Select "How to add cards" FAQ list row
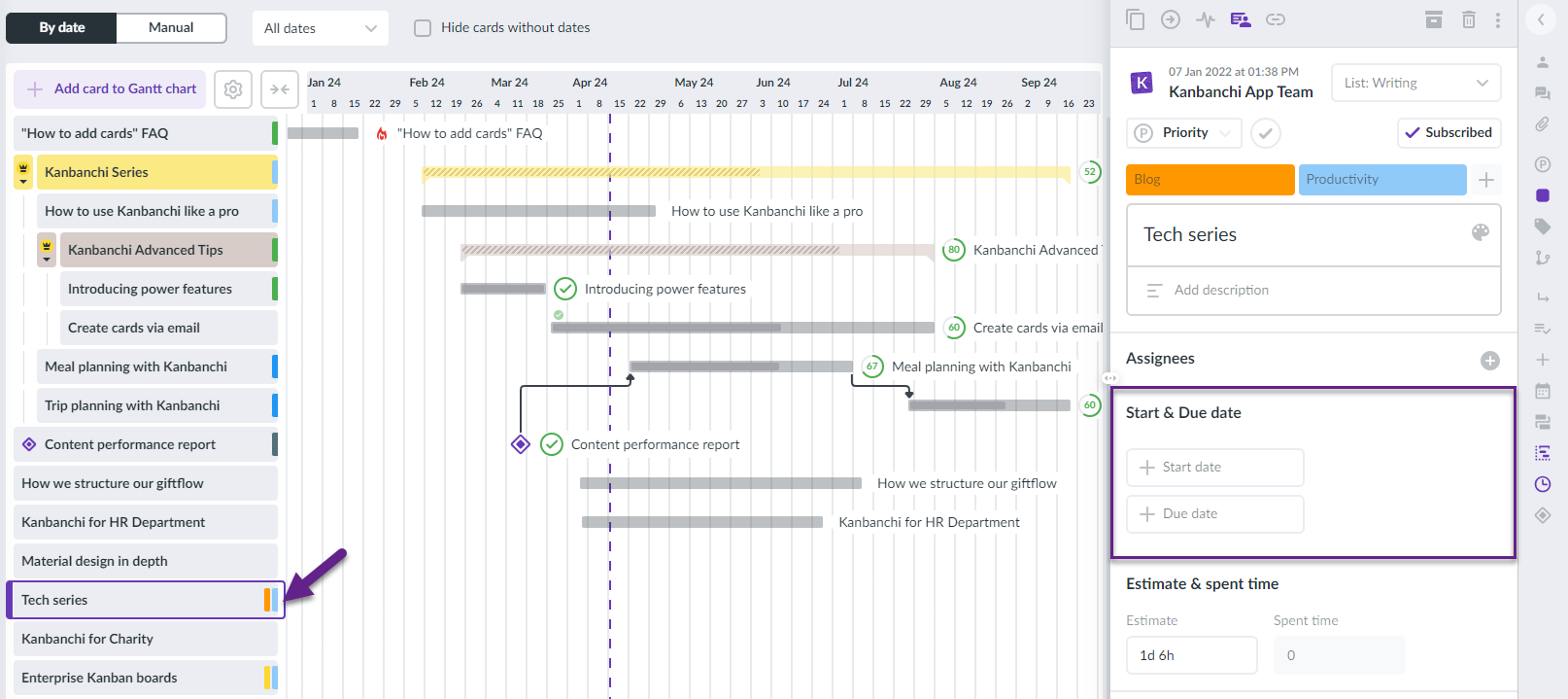The height and width of the screenshot is (699, 1568). coord(146,133)
